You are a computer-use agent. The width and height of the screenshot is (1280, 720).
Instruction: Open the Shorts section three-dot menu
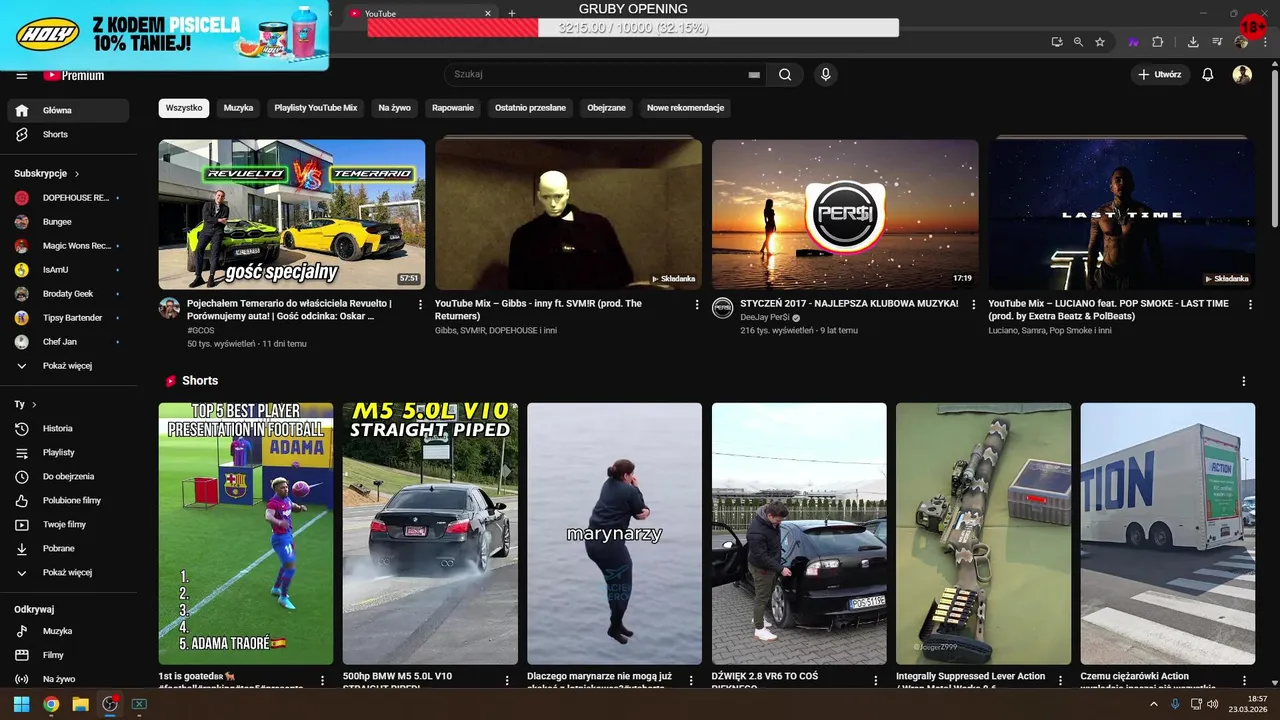tap(1244, 381)
